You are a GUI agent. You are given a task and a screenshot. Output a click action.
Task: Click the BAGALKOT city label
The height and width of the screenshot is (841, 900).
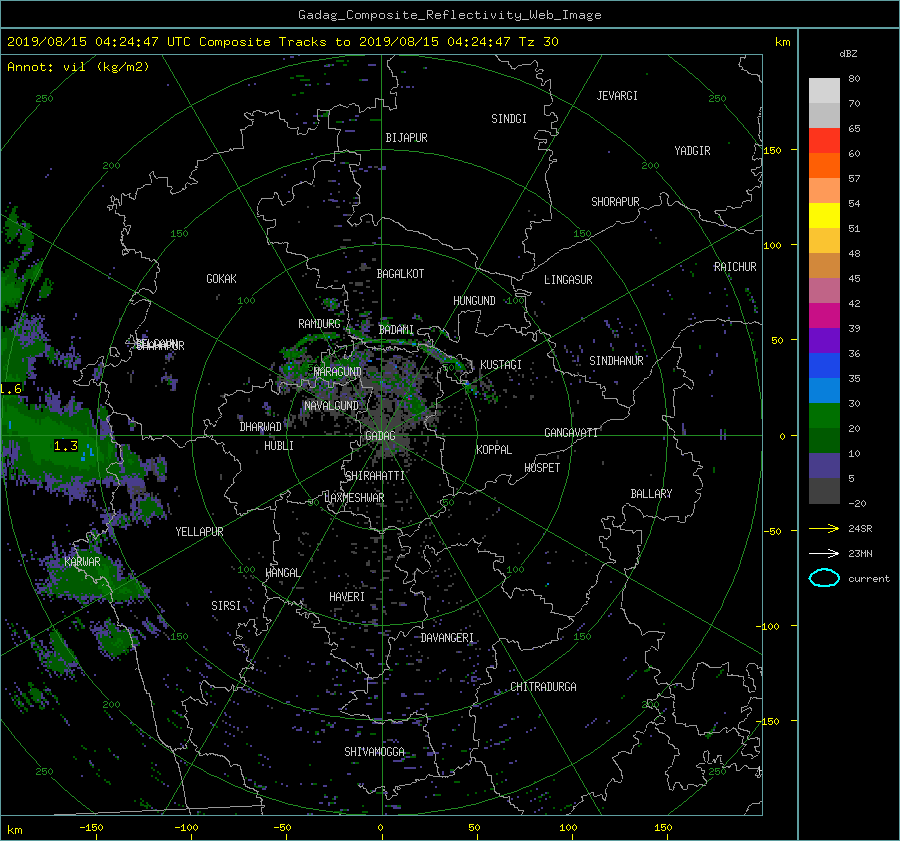(400, 274)
